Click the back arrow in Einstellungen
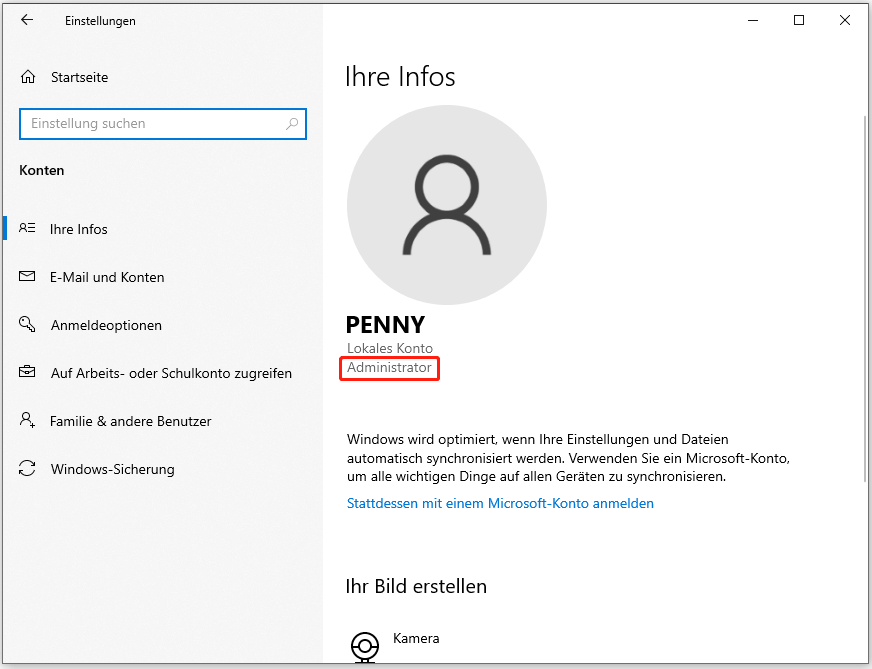The image size is (872, 669). [x=27, y=20]
